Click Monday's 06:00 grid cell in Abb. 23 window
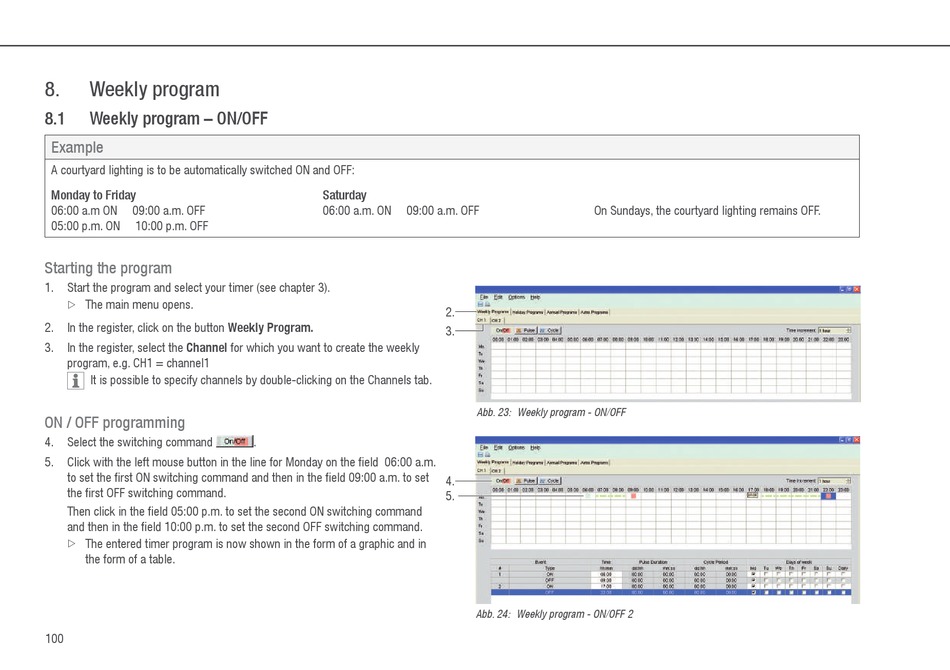 588,346
